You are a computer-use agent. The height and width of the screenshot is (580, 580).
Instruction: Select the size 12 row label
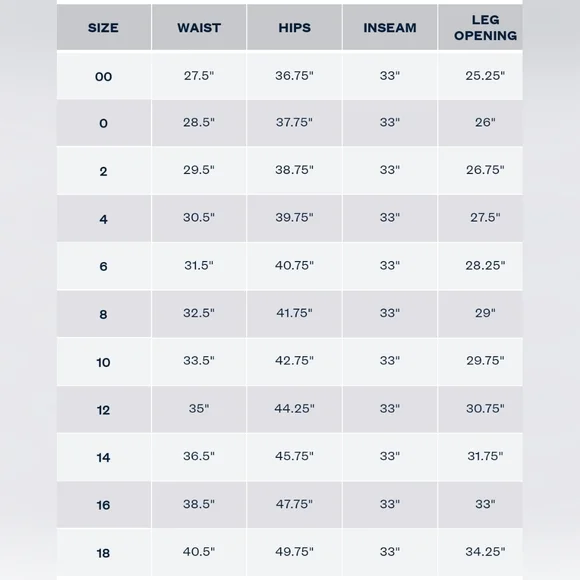pos(103,410)
